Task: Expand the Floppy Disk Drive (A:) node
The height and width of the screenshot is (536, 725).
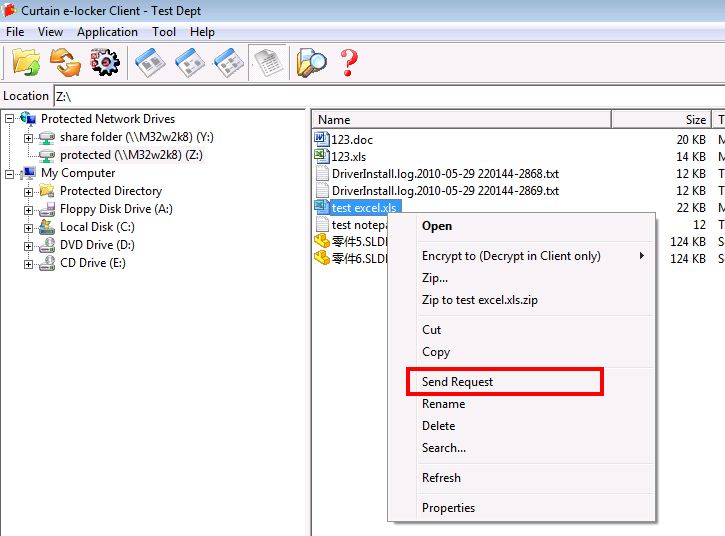Action: point(29,210)
